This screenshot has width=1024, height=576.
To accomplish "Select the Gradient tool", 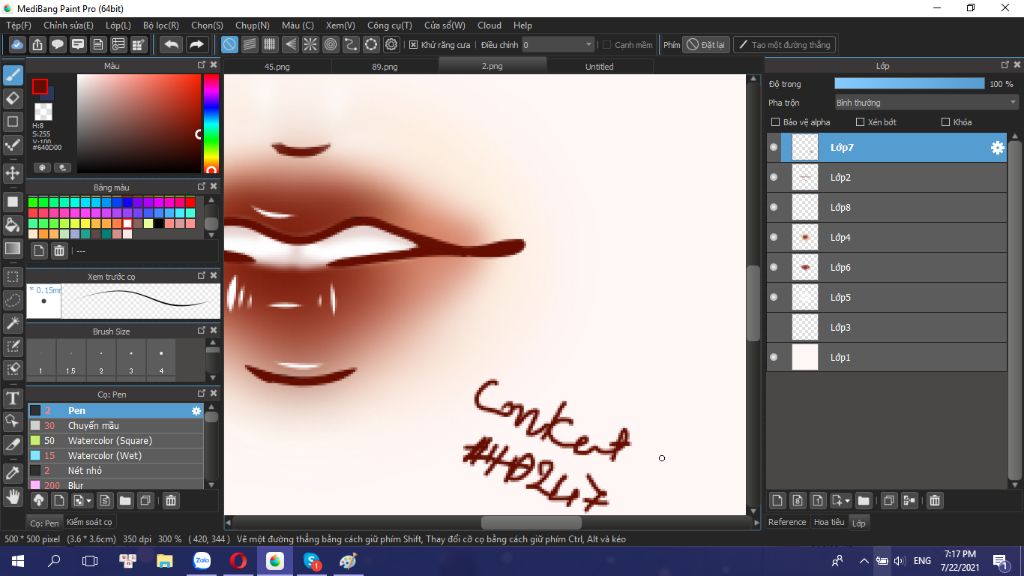I will [12, 249].
